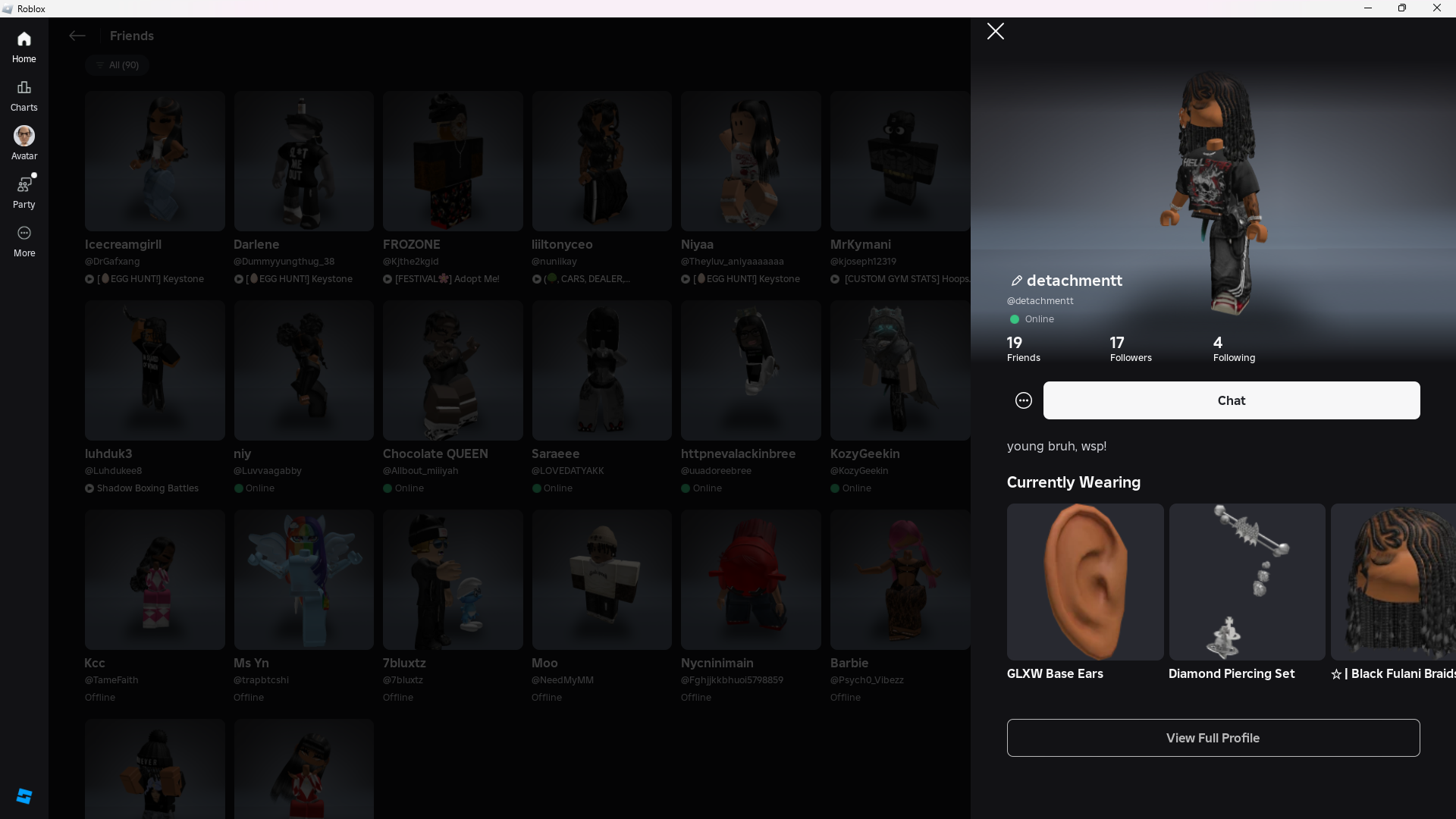
Task: Open the three-dots options beside Chat
Action: 1023,400
